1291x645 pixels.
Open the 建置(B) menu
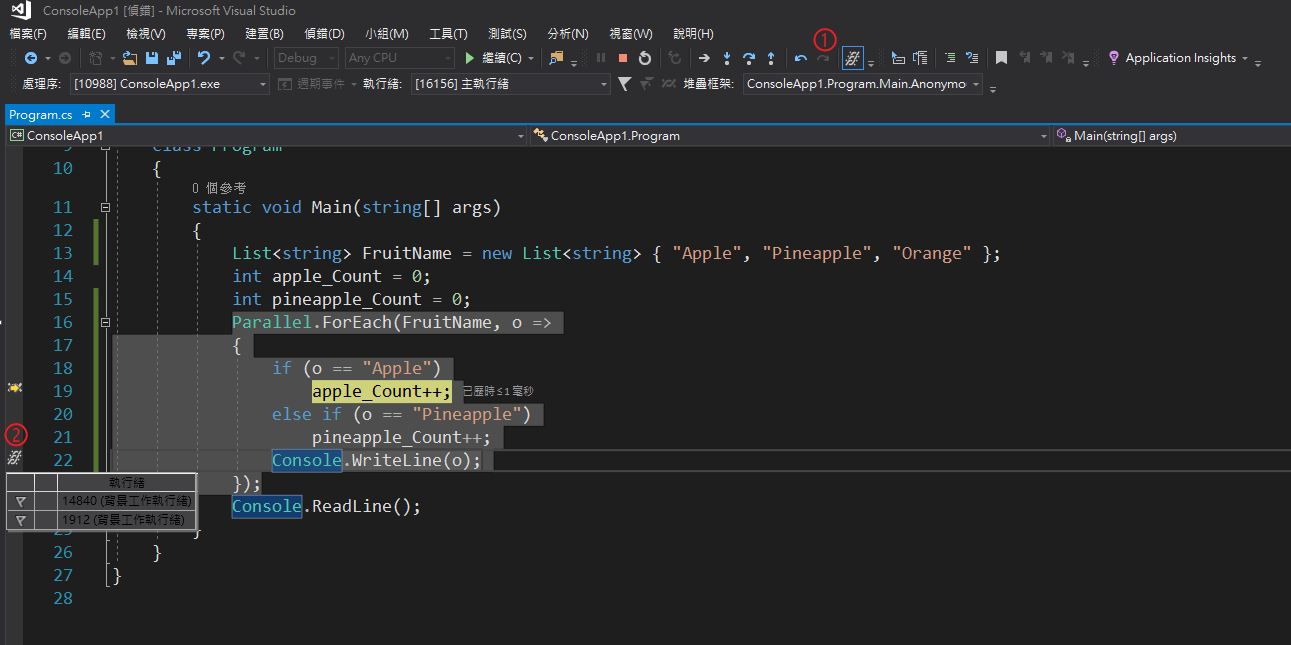coord(264,34)
